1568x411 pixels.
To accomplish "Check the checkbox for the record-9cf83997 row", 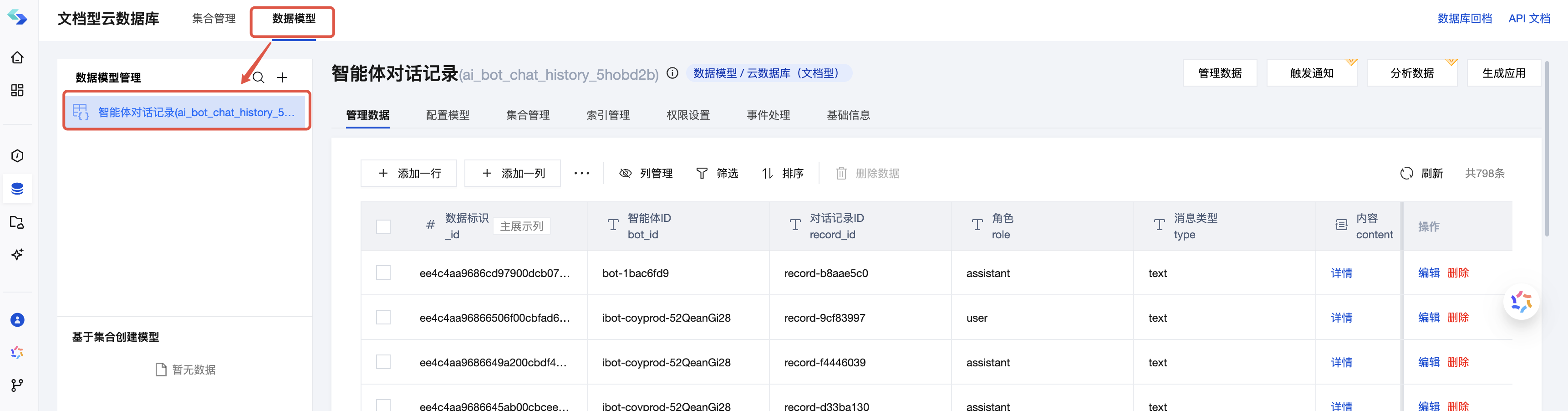I will pos(383,317).
